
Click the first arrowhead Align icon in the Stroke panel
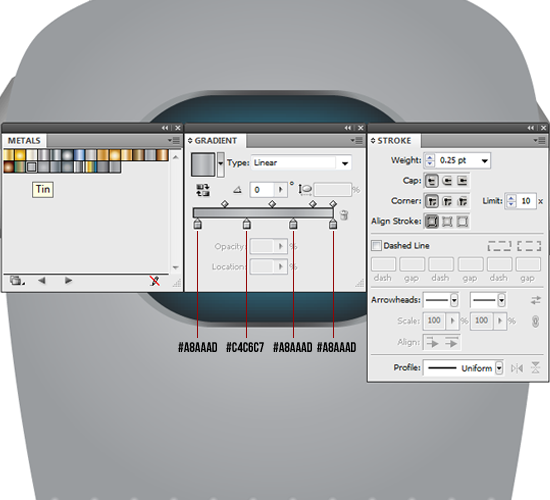(x=432, y=342)
